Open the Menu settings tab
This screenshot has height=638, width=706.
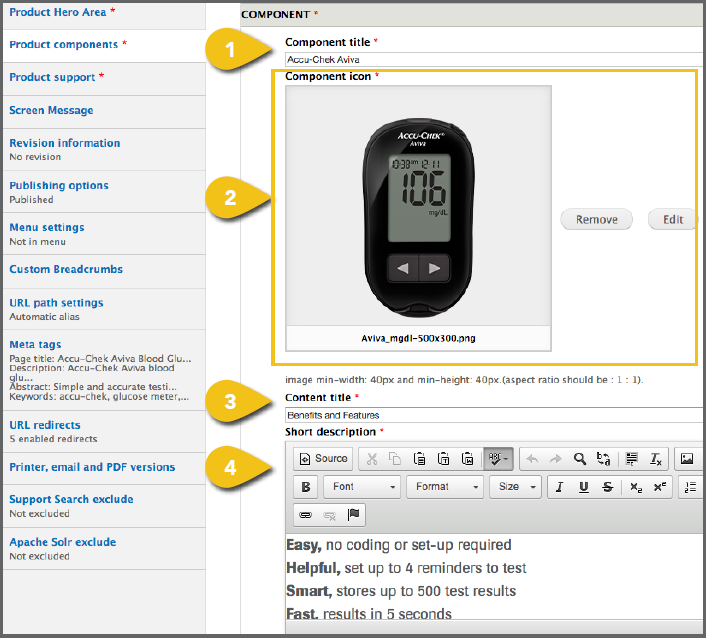(x=104, y=234)
